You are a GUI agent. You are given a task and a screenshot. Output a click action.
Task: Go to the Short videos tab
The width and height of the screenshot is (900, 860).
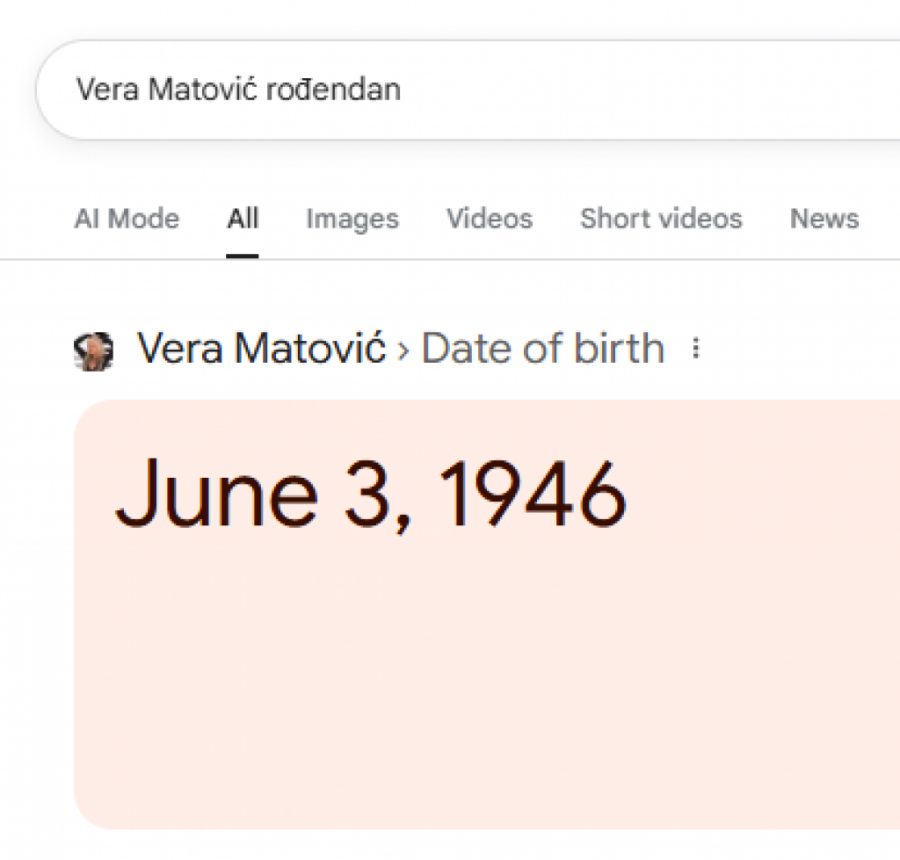point(661,219)
